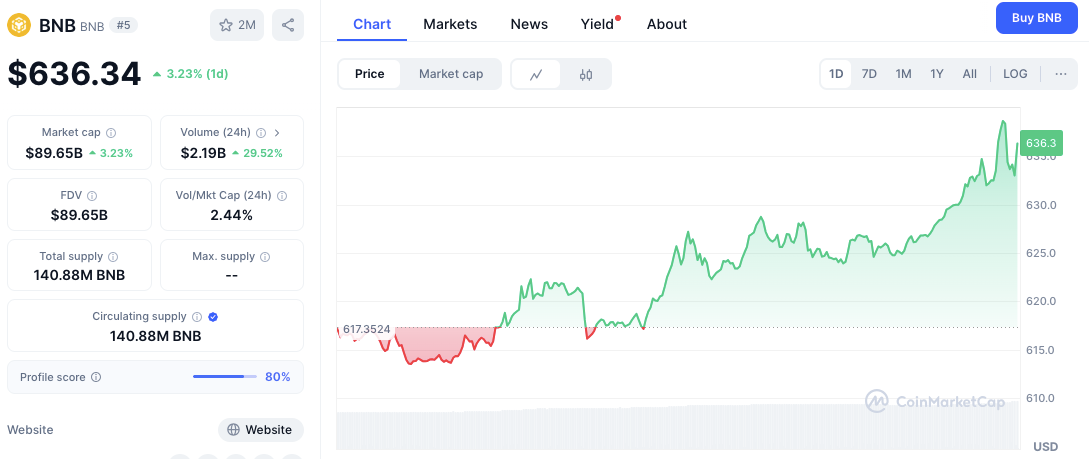Click Total supply info icon
This screenshot has width=1089, height=459.
[x=113, y=257]
